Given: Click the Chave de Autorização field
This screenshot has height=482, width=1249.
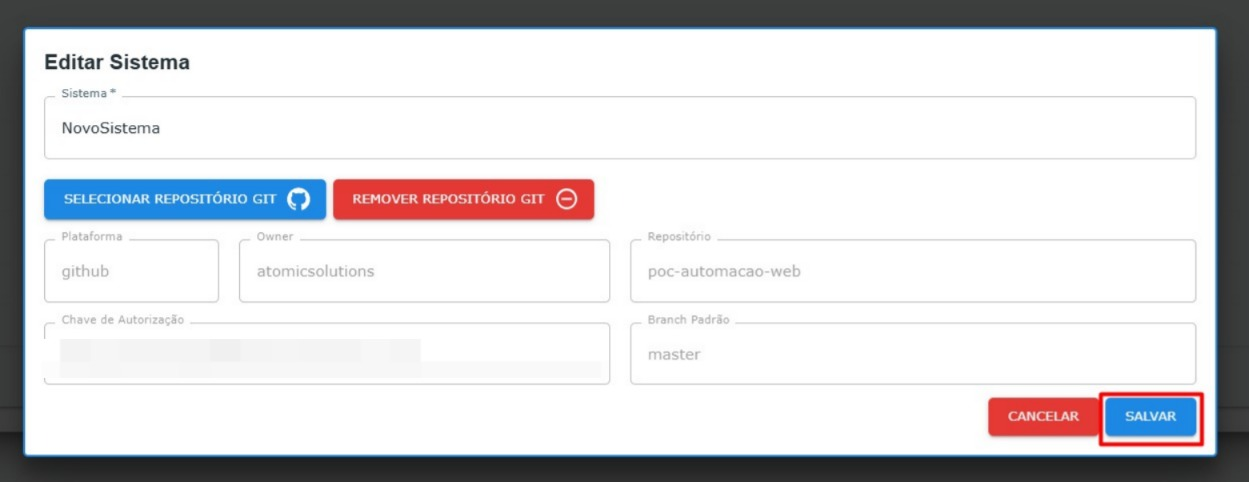Looking at the screenshot, I should point(327,354).
